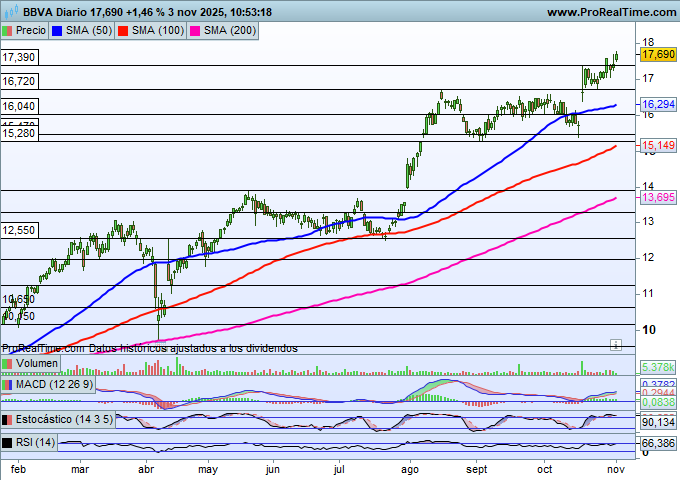The height and width of the screenshot is (480, 680).
Task: Open the RSI (14) indicator label
Action: coord(35,442)
